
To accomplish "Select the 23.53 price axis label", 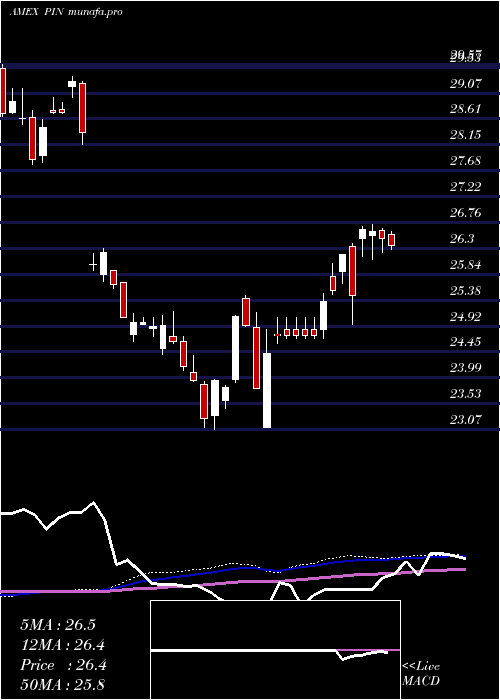I will (466, 394).
